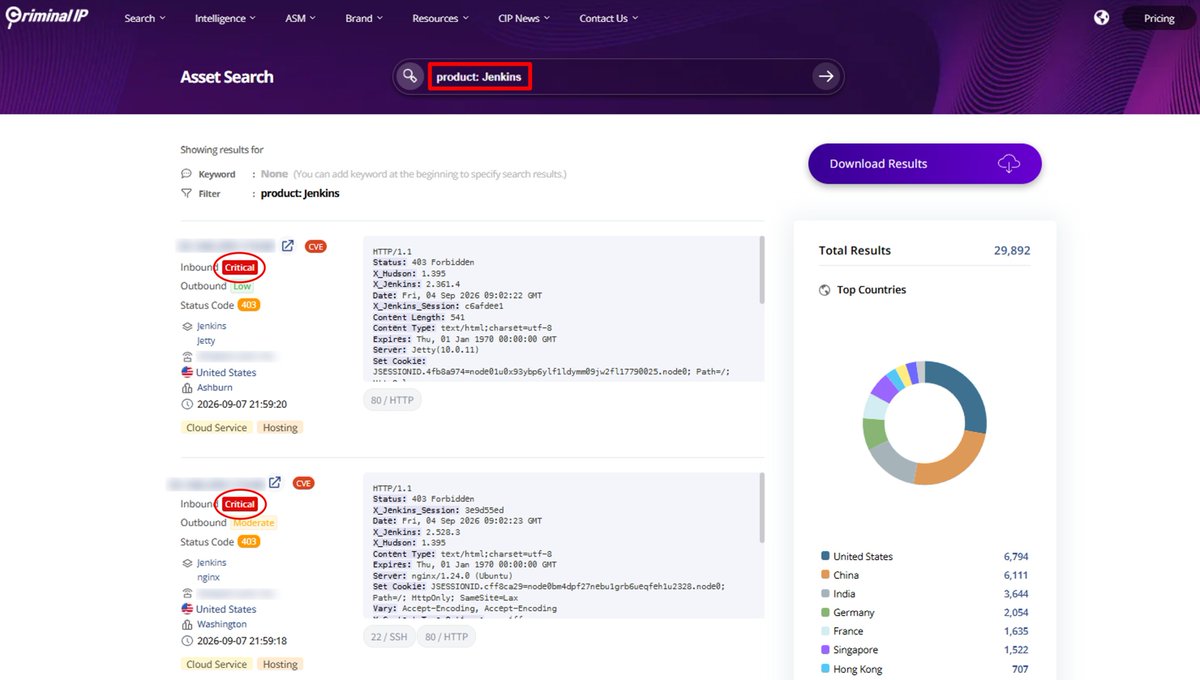This screenshot has width=1200, height=680.
Task: Click the Moderate outbound badge
Action: pyautogui.click(x=254, y=523)
